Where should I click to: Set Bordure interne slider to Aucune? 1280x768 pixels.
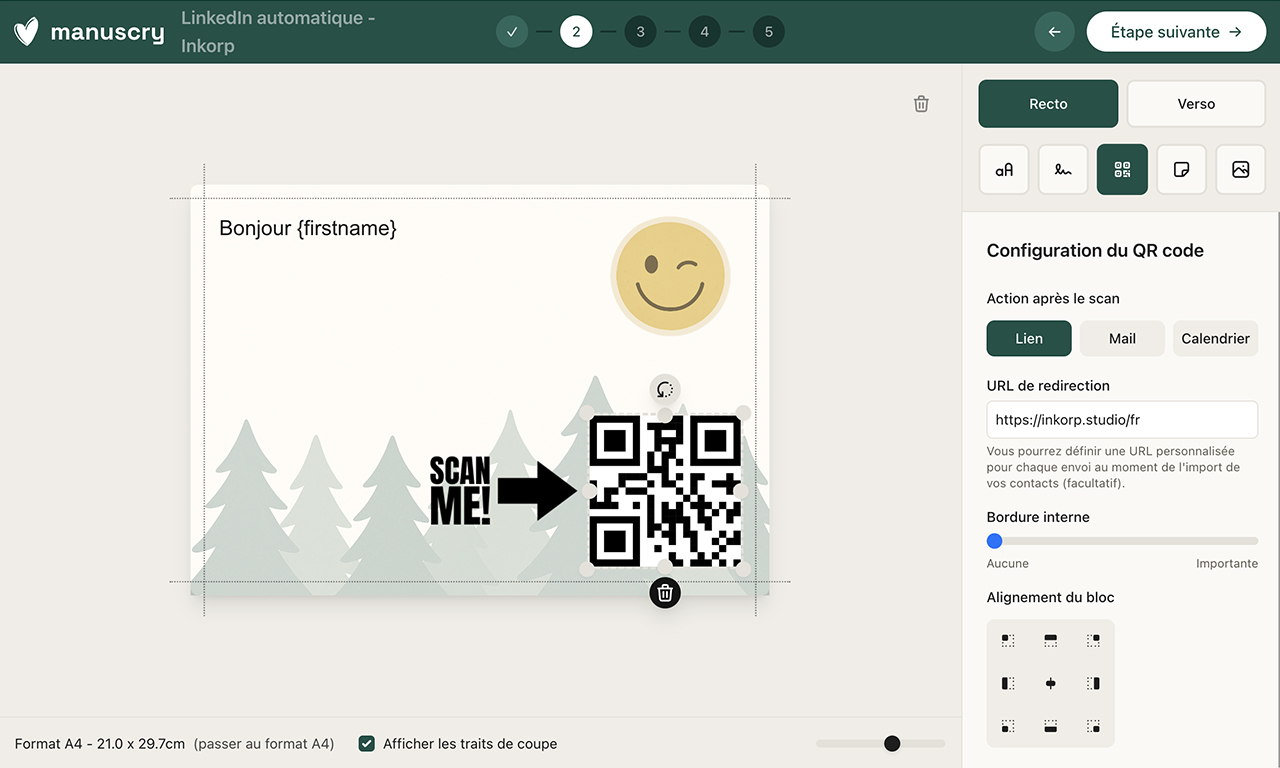(x=994, y=540)
